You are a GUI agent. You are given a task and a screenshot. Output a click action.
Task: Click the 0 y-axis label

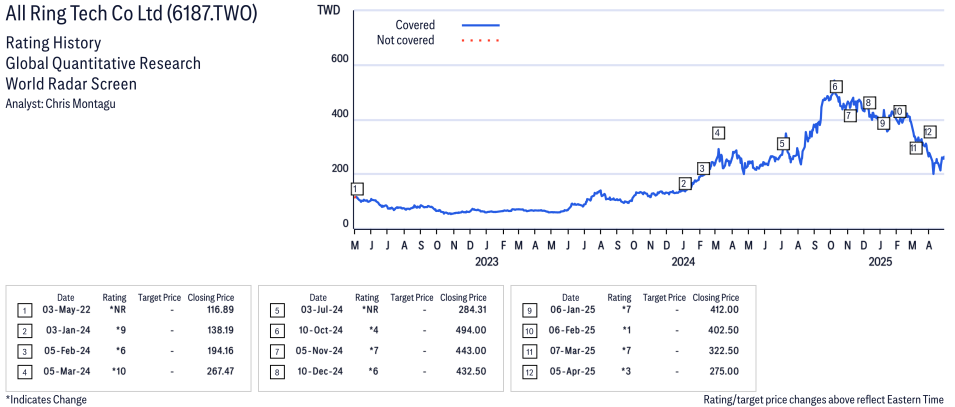click(x=345, y=224)
